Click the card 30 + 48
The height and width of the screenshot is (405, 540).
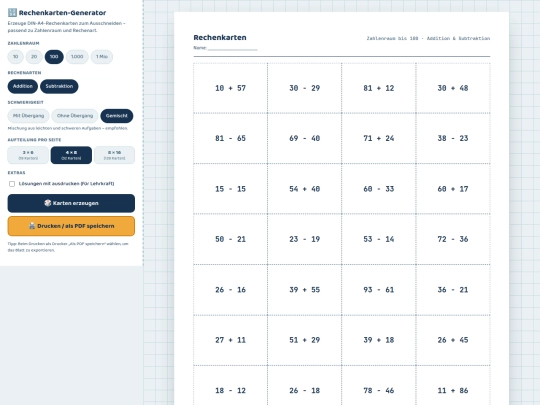[x=453, y=88]
